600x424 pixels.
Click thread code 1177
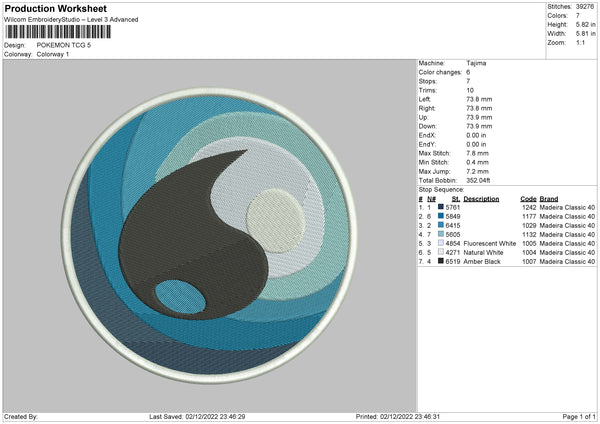click(x=529, y=217)
